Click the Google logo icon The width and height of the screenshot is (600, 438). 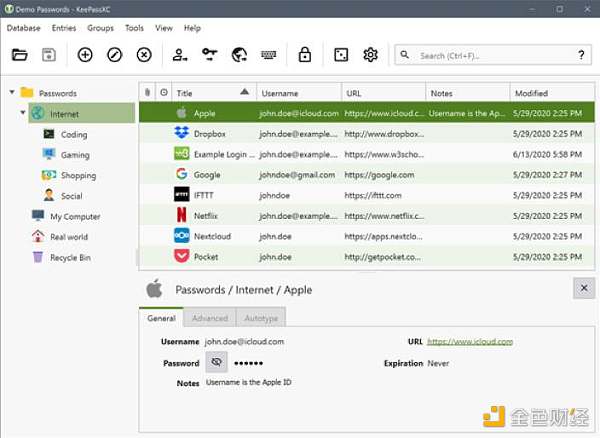(182, 174)
